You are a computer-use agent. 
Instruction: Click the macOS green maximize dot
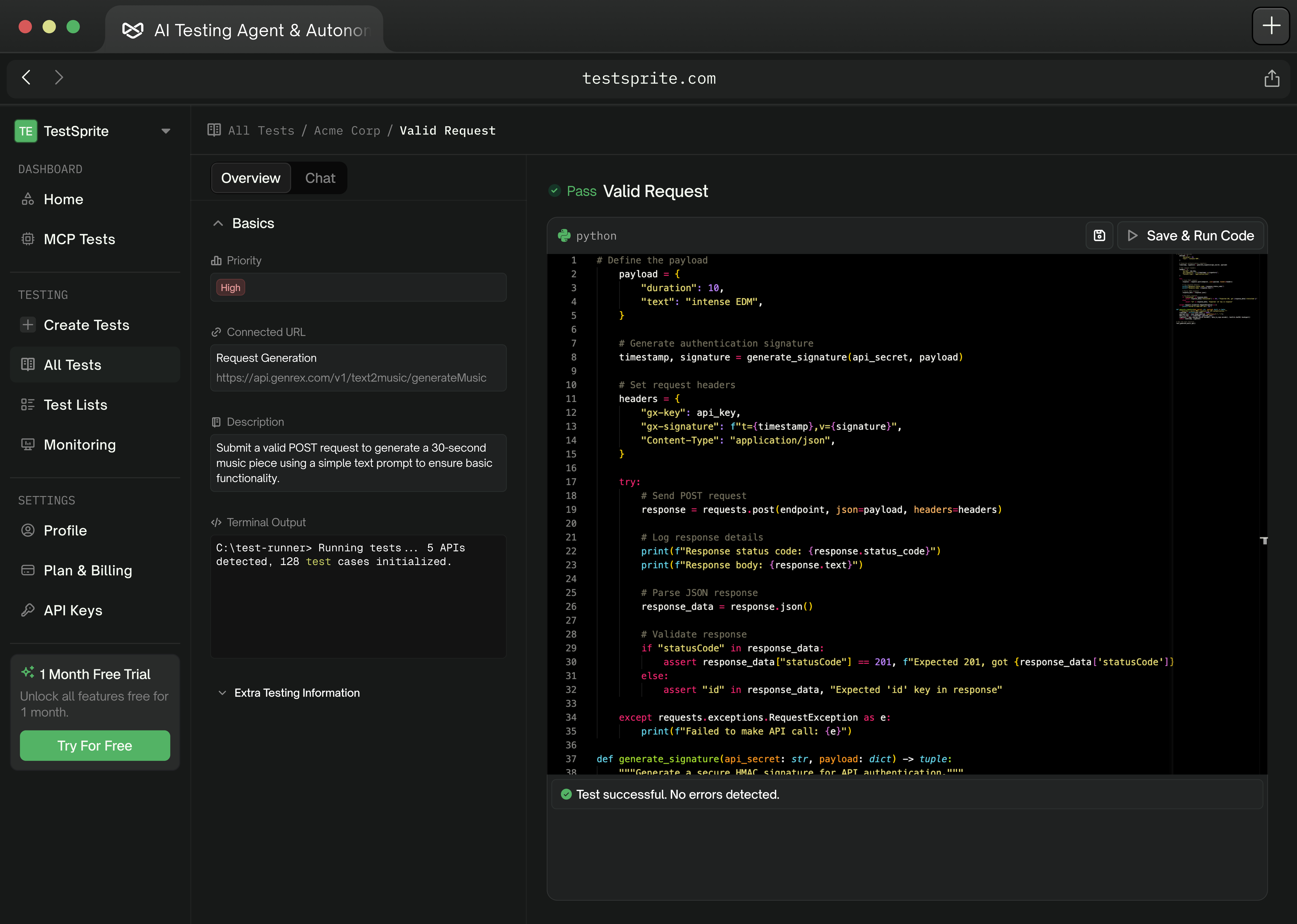pos(73,27)
